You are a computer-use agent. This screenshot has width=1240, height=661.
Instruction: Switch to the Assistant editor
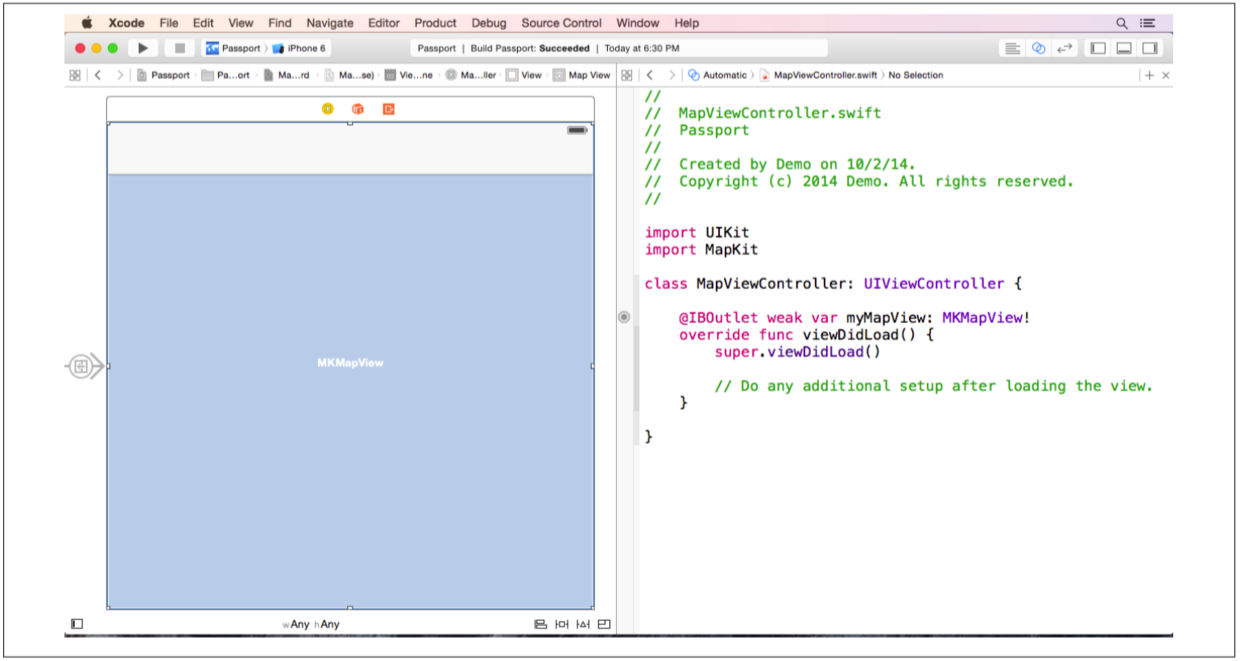1038,48
